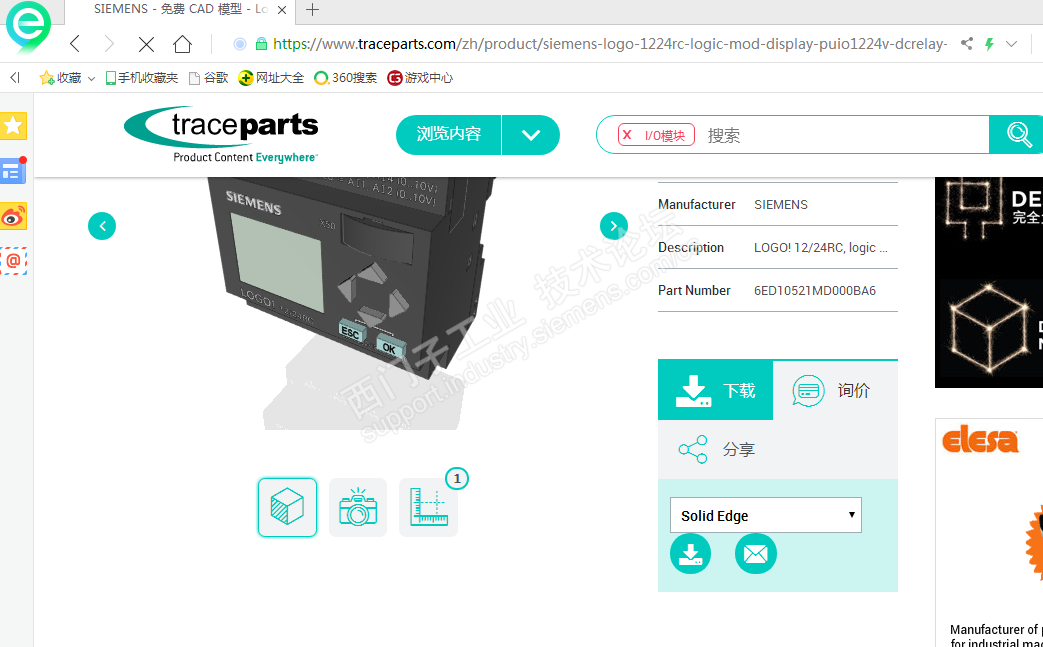Click the magnifier search button
The width and height of the screenshot is (1043, 647).
click(1018, 134)
